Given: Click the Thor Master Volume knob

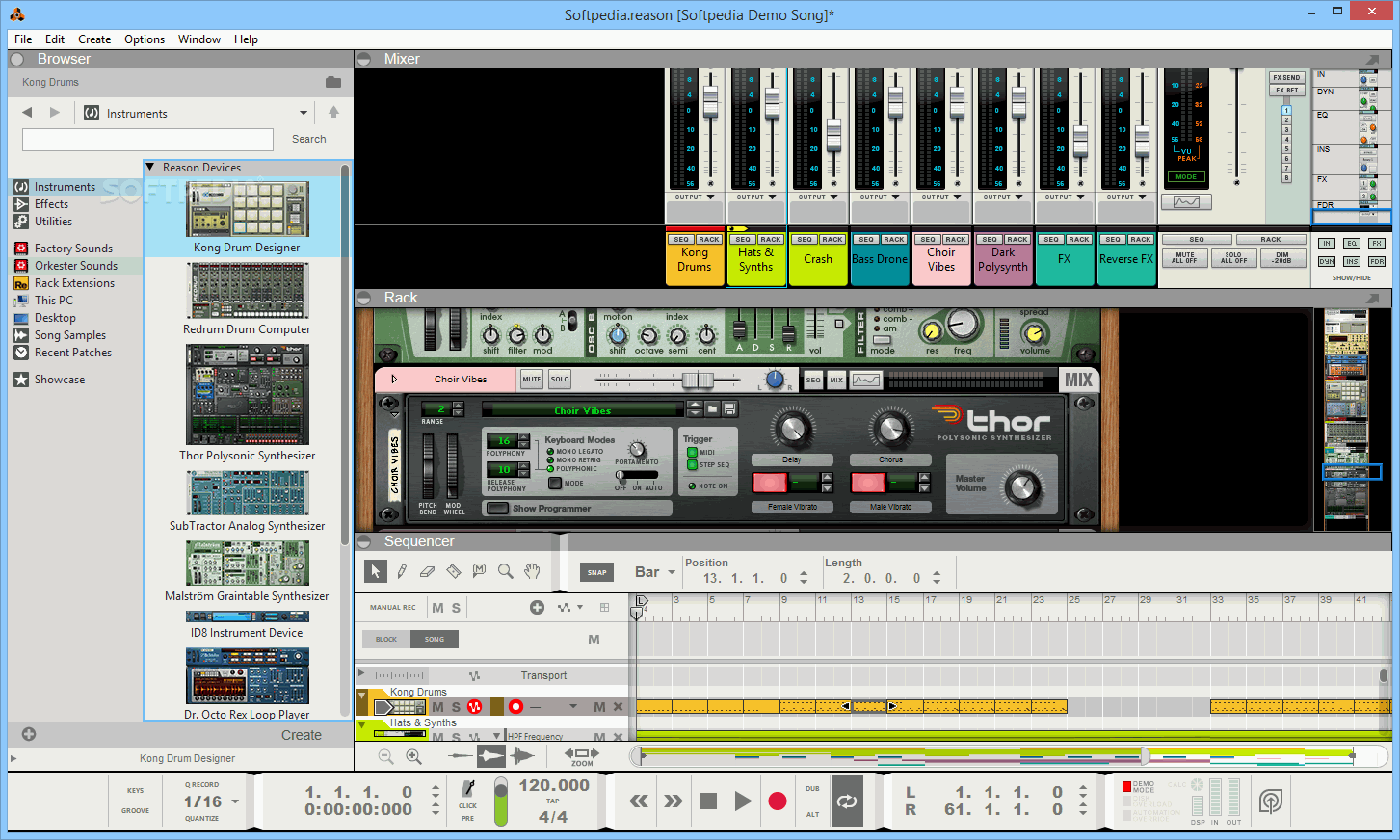Looking at the screenshot, I should pos(1022,488).
